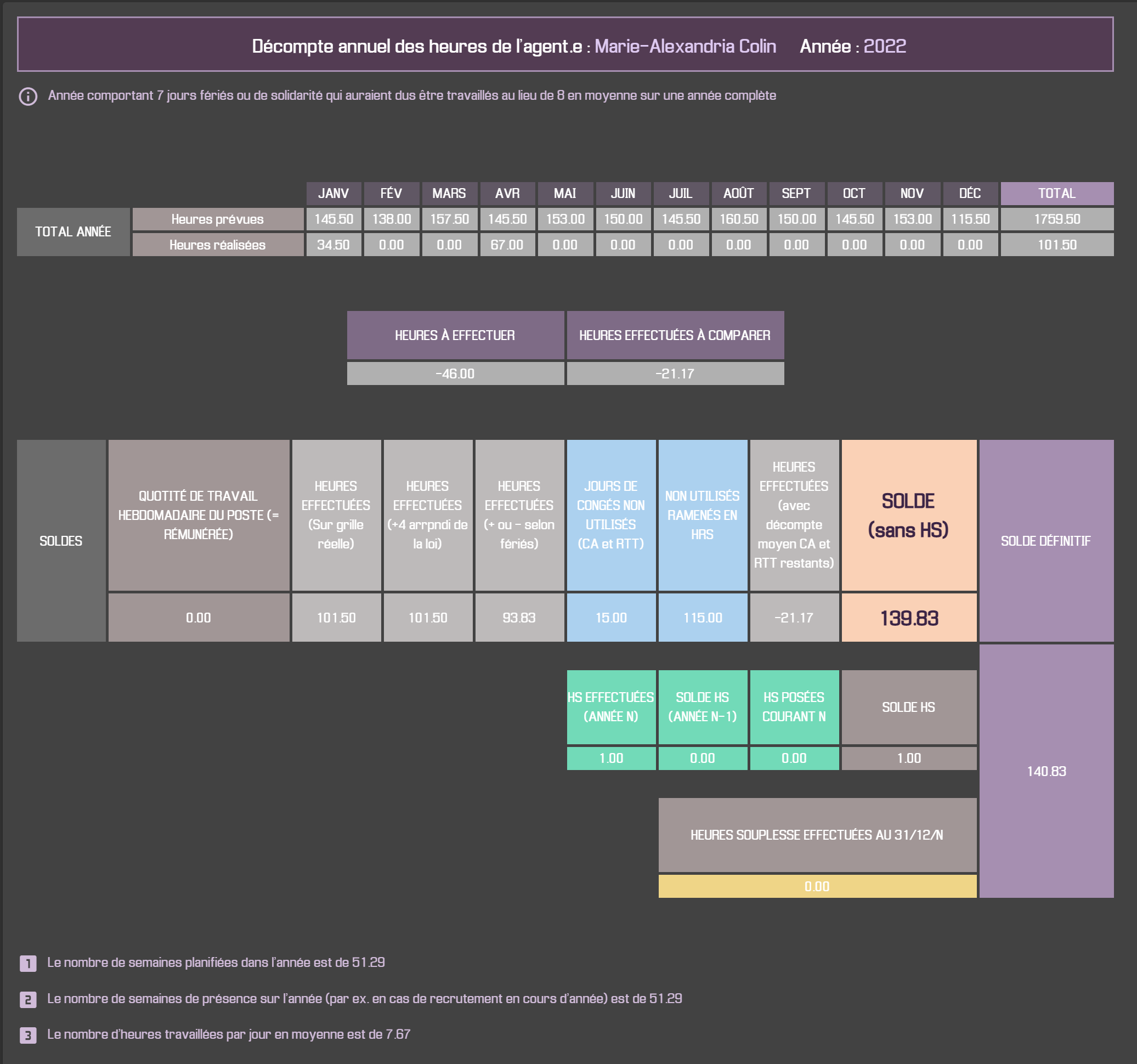The image size is (1137, 1064).
Task: Click the OCT month header
Action: (x=855, y=194)
